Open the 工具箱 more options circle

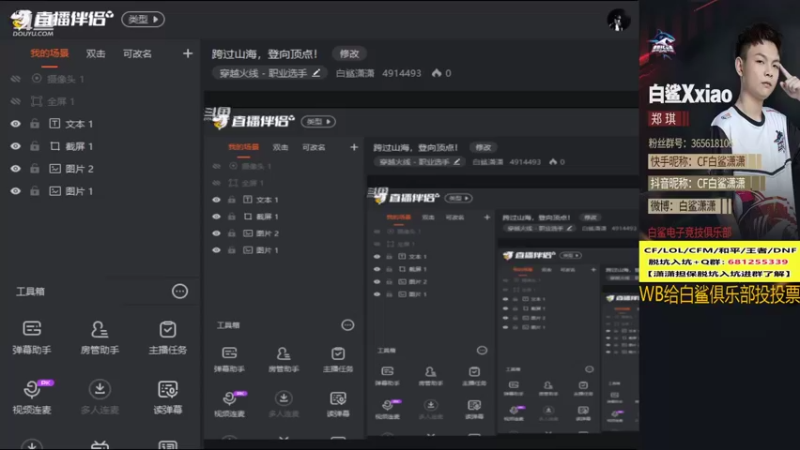click(180, 291)
